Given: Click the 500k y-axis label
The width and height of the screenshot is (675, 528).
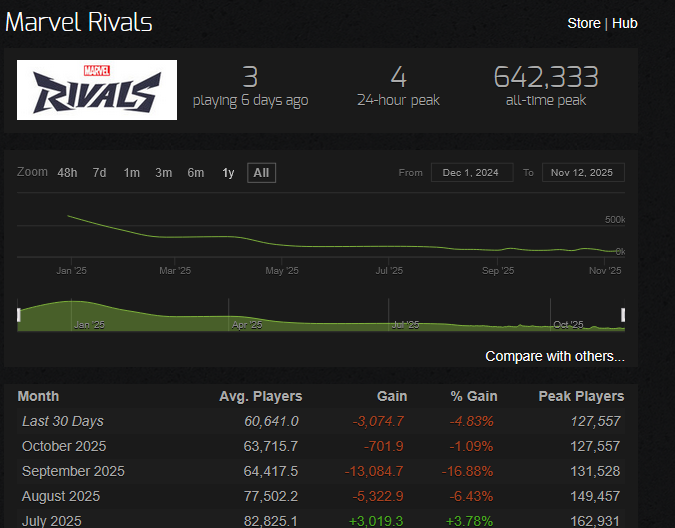Looking at the screenshot, I should point(615,219).
